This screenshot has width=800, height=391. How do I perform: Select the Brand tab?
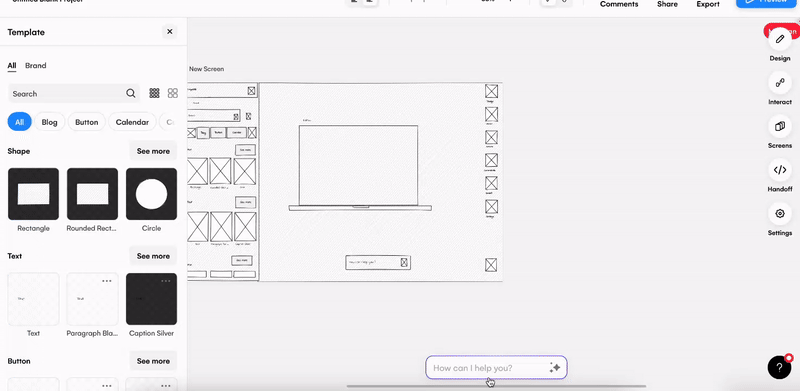click(36, 65)
